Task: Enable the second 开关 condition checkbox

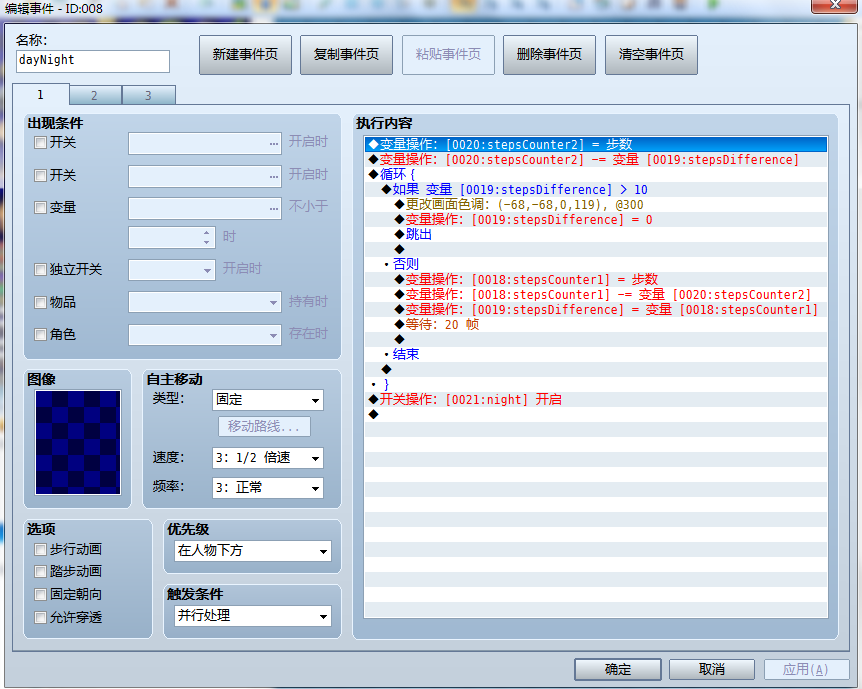Action: click(40, 175)
